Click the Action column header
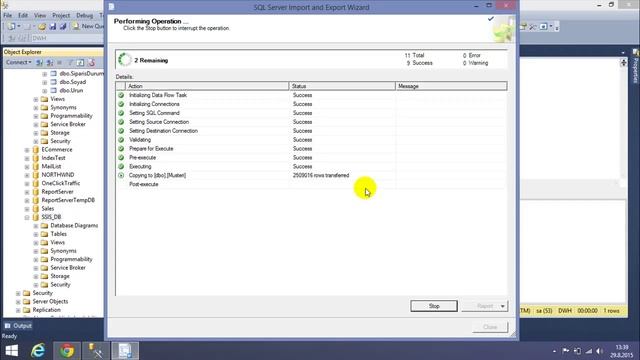 coord(207,86)
